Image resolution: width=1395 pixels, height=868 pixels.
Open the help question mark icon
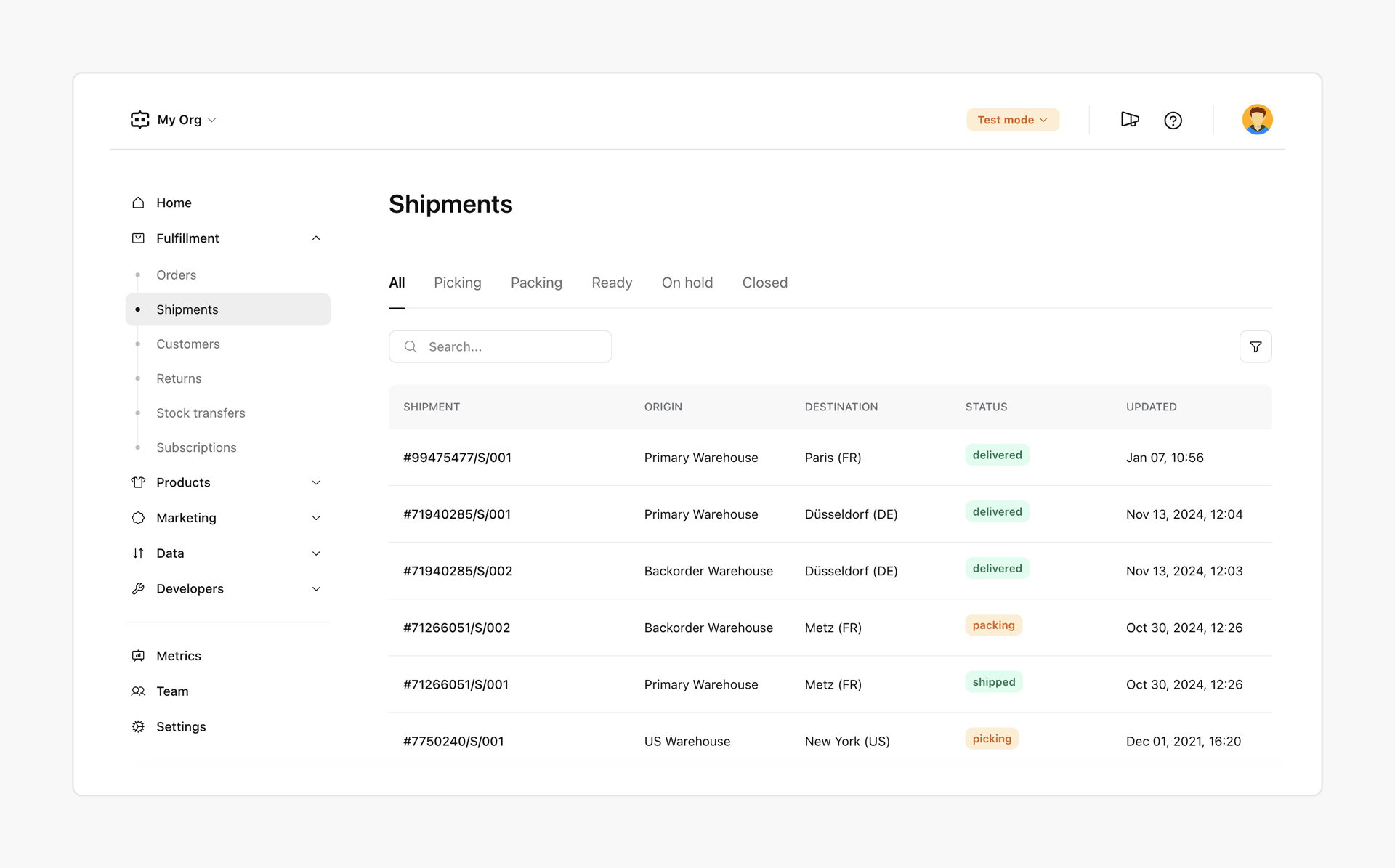(1173, 121)
